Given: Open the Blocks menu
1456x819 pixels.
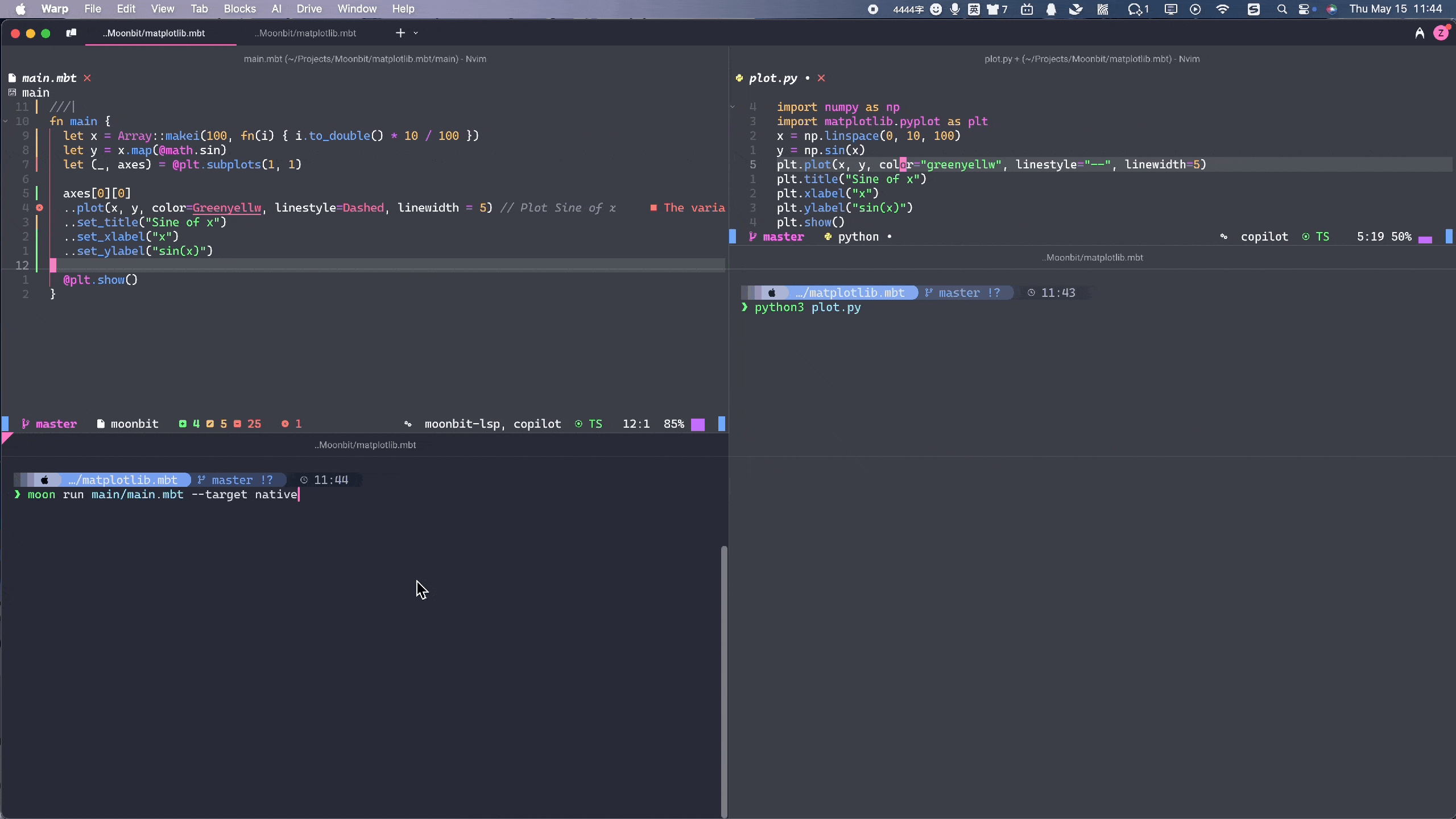Looking at the screenshot, I should (239, 9).
